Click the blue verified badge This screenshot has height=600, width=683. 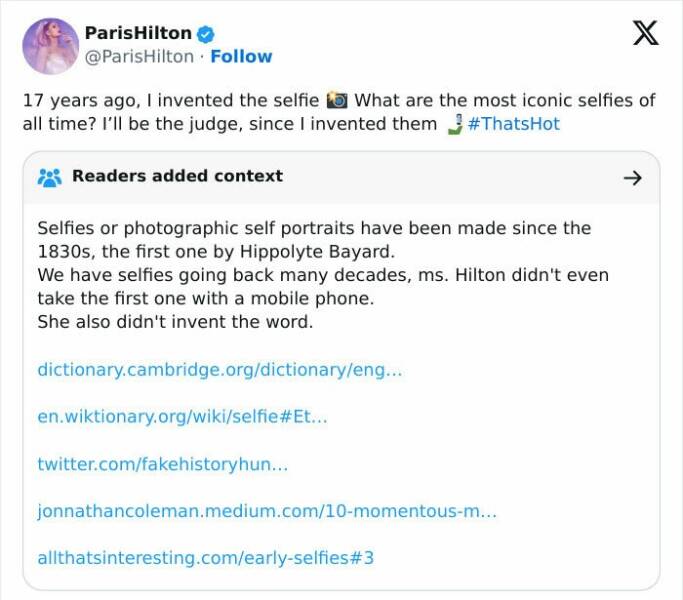206,34
